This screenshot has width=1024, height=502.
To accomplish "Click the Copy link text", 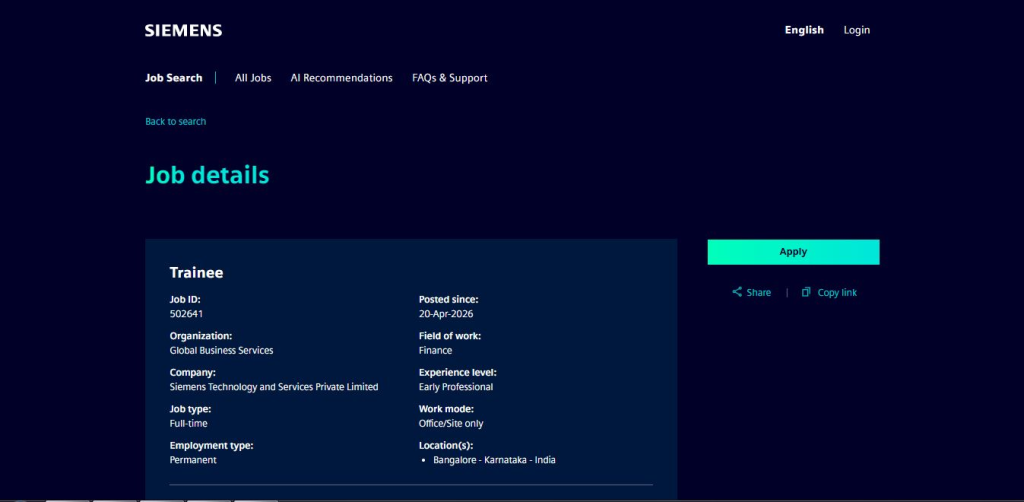I will pyautogui.click(x=837, y=292).
